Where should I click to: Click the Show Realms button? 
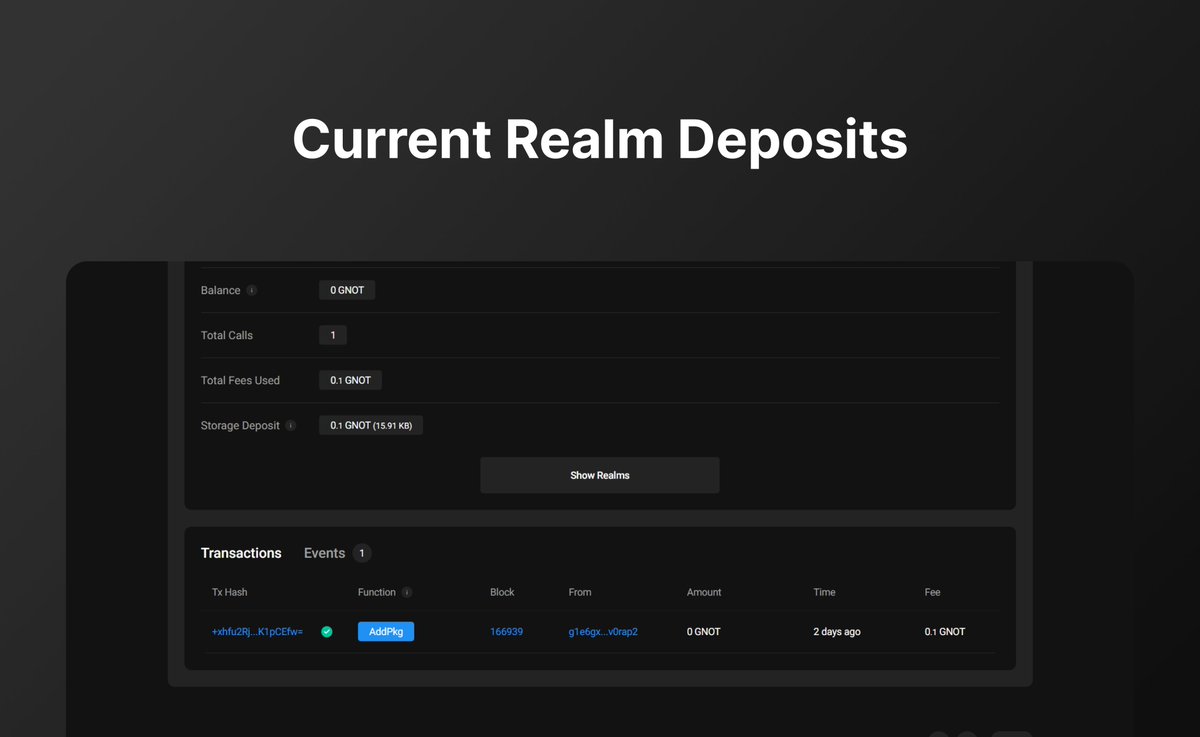tap(600, 475)
